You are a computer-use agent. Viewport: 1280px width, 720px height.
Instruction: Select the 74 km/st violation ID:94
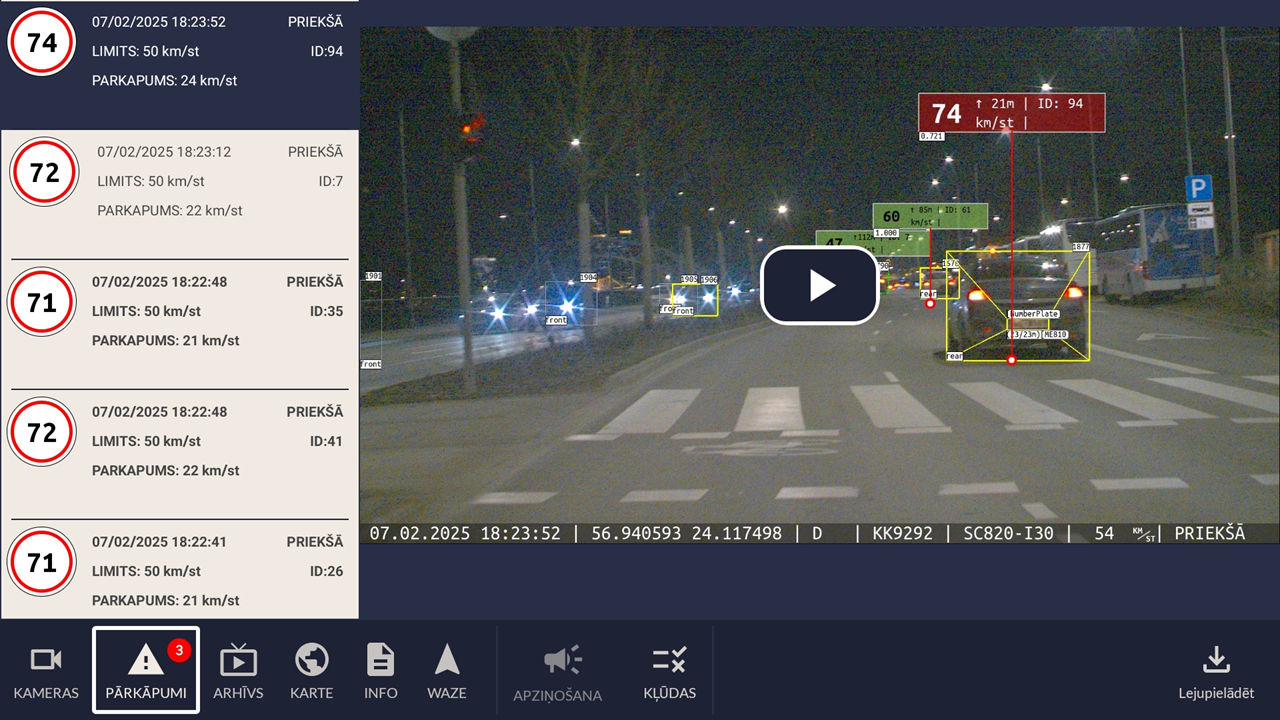[x=180, y=50]
